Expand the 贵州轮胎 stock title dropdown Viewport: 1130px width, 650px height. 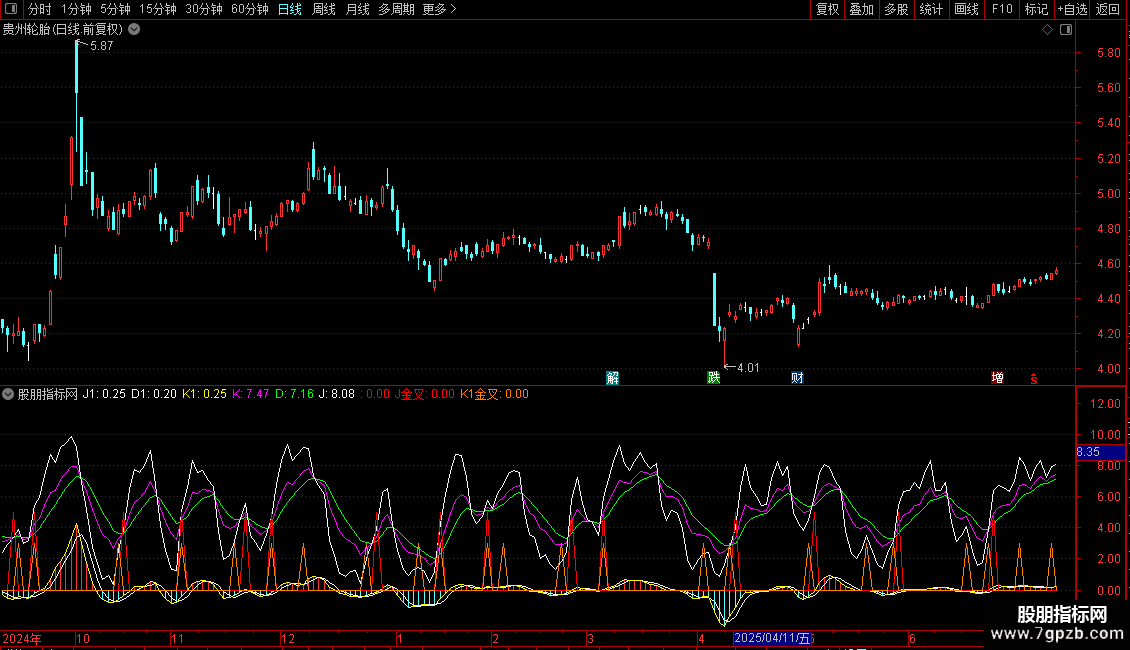point(134,29)
